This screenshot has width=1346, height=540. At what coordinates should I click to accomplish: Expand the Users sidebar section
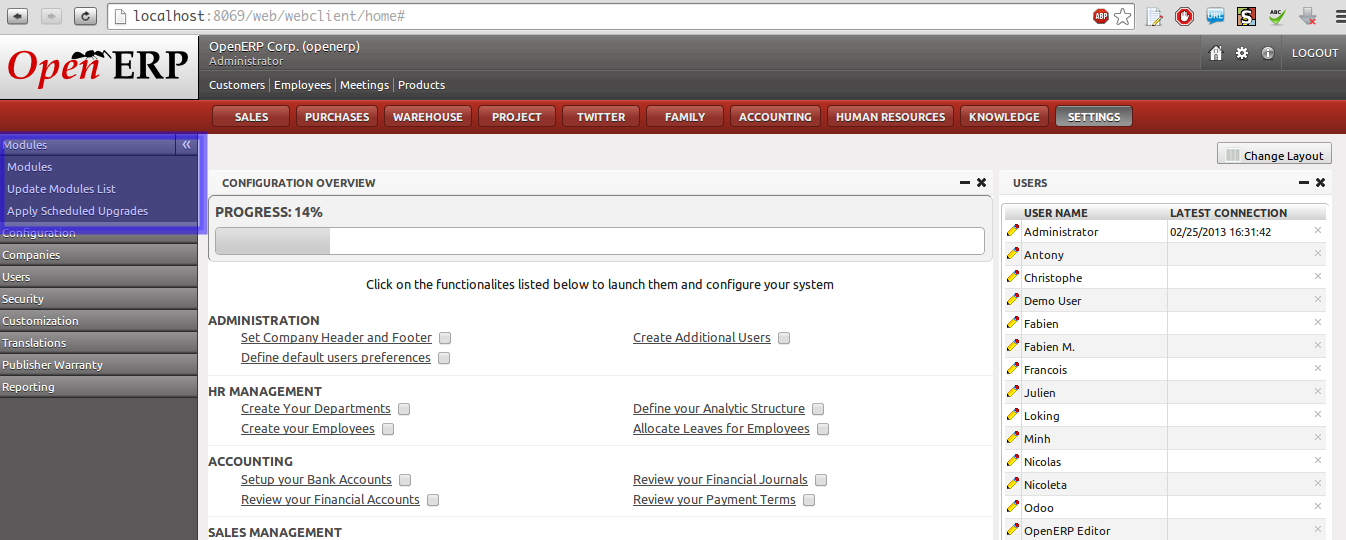[x=99, y=277]
